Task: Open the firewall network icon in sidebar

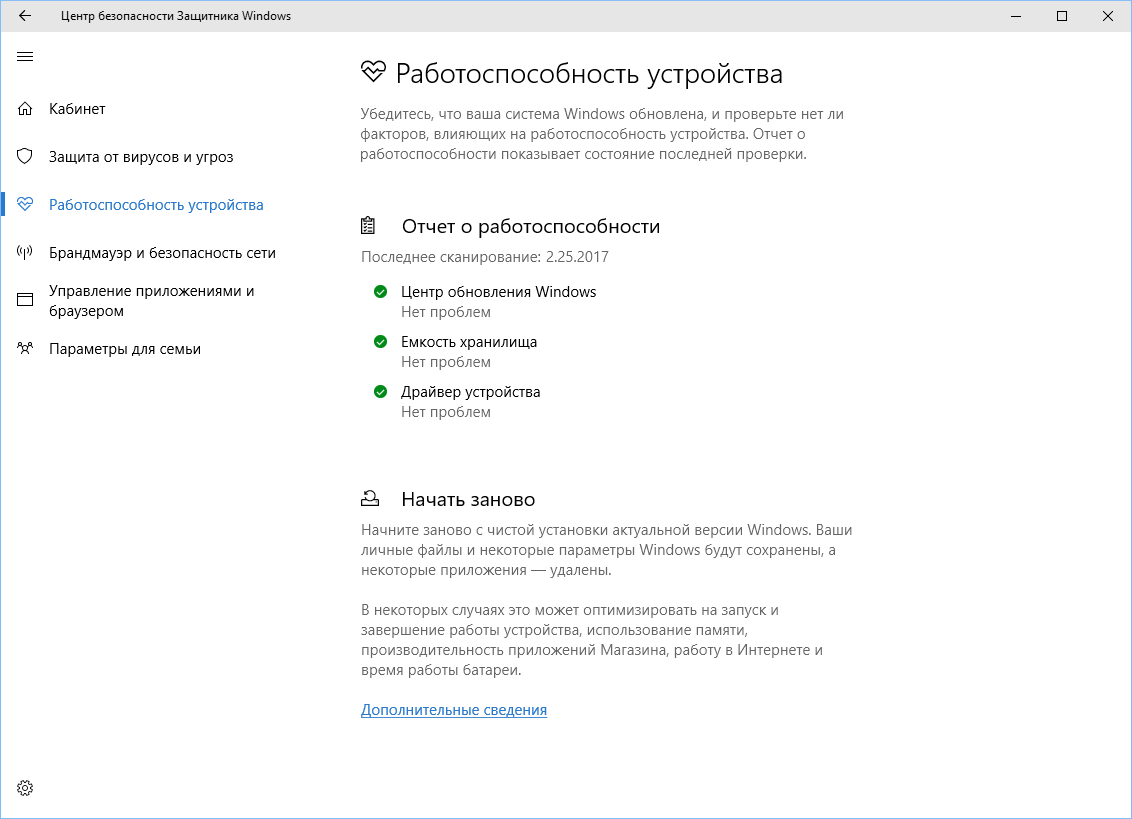Action: click(x=25, y=252)
